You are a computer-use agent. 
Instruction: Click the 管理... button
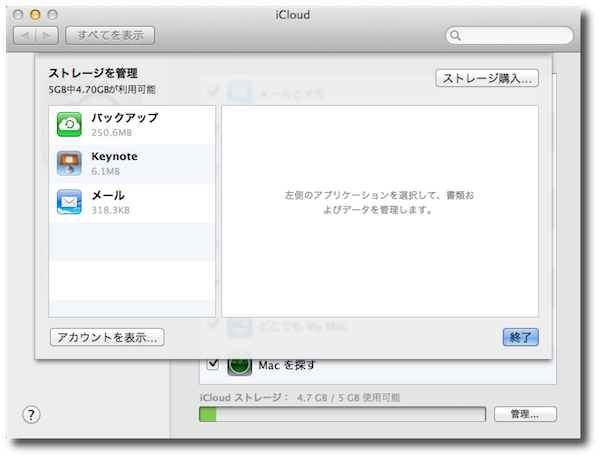pos(525,414)
